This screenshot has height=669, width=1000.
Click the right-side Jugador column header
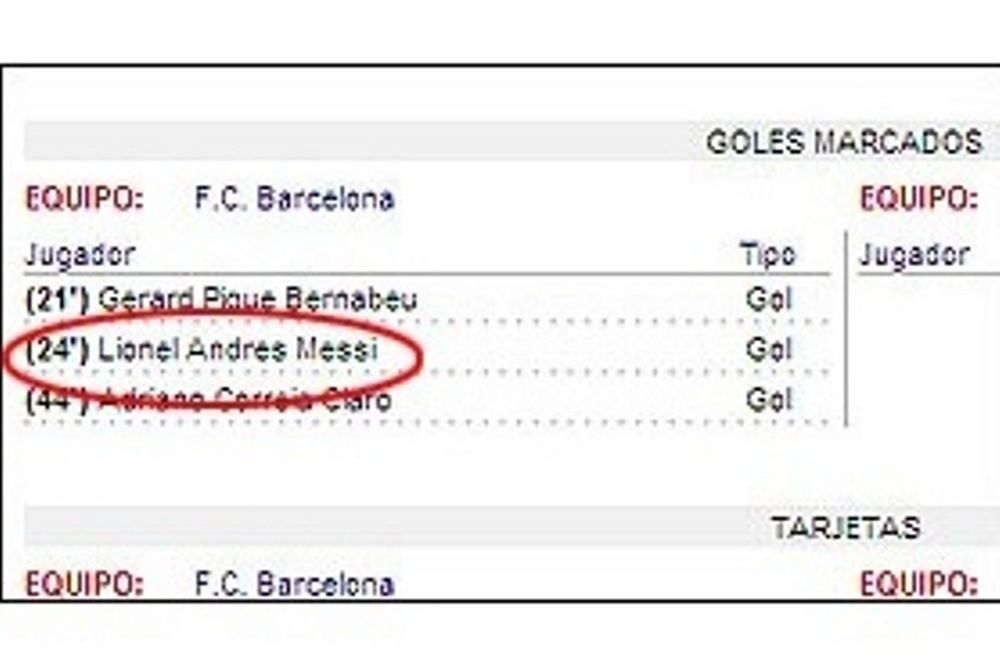(x=914, y=255)
